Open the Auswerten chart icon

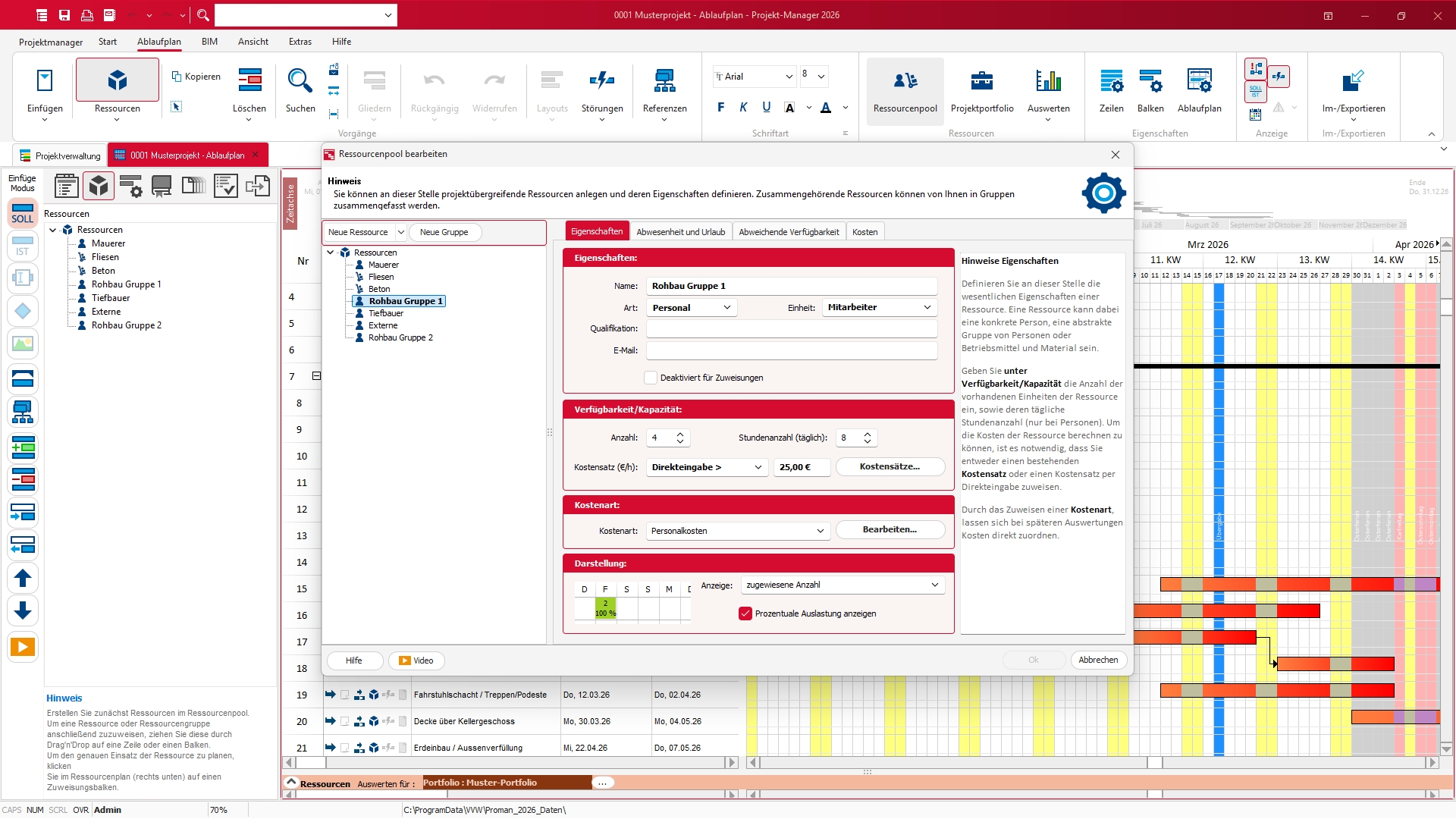pos(1048,81)
